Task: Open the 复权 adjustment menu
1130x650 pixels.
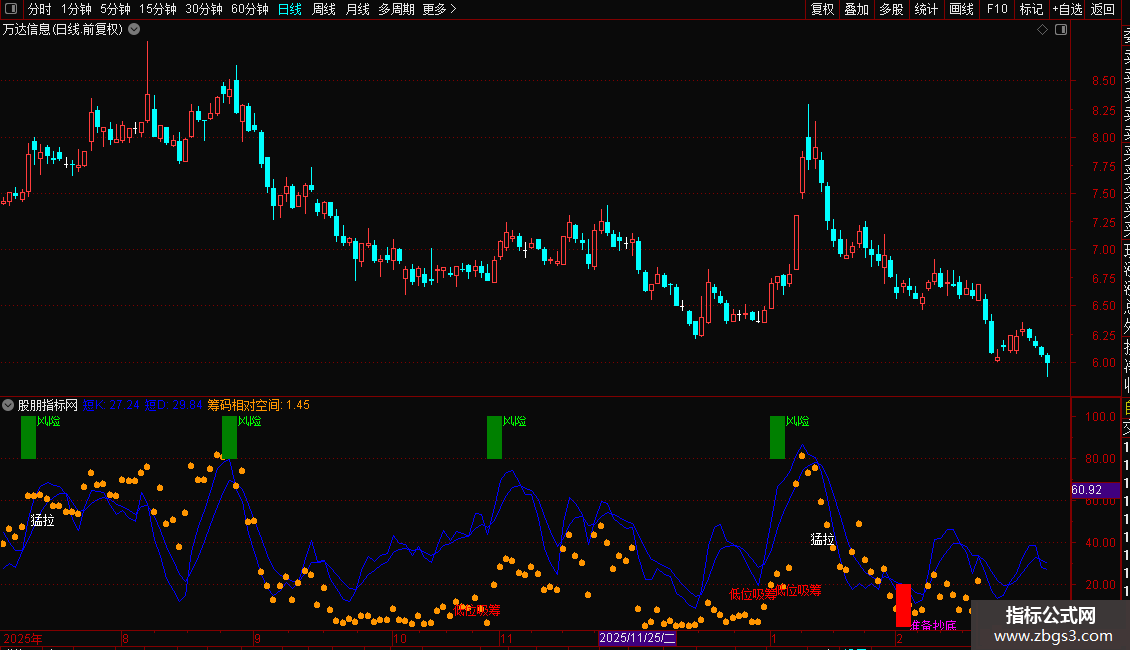Action: pos(822,9)
